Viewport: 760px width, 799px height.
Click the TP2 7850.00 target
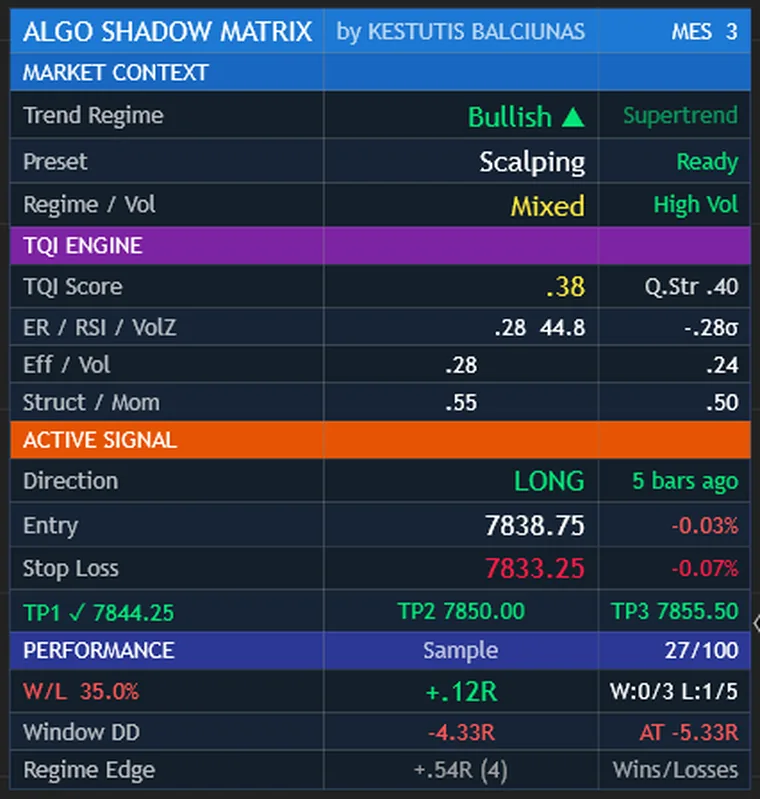pyautogui.click(x=461, y=611)
